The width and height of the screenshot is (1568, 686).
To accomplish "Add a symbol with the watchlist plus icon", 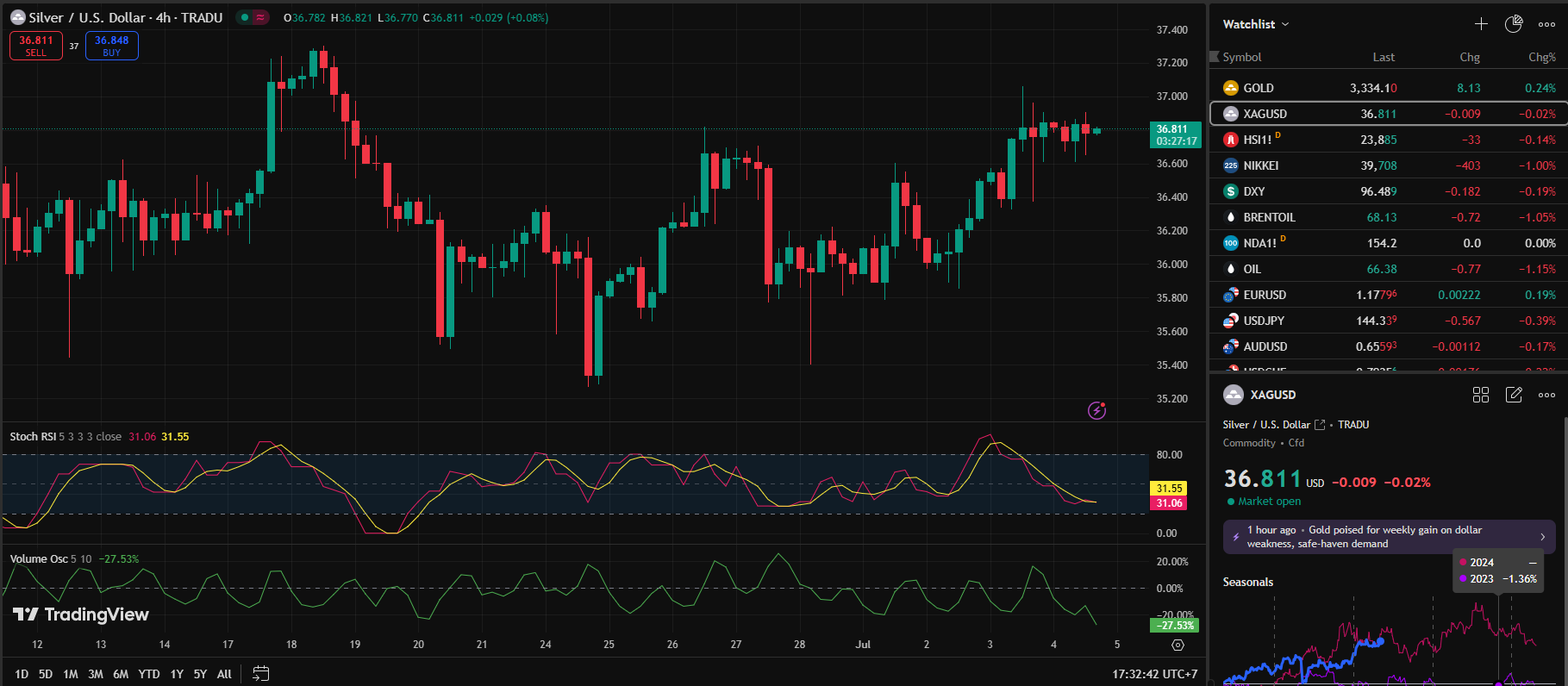I will 1481,24.
